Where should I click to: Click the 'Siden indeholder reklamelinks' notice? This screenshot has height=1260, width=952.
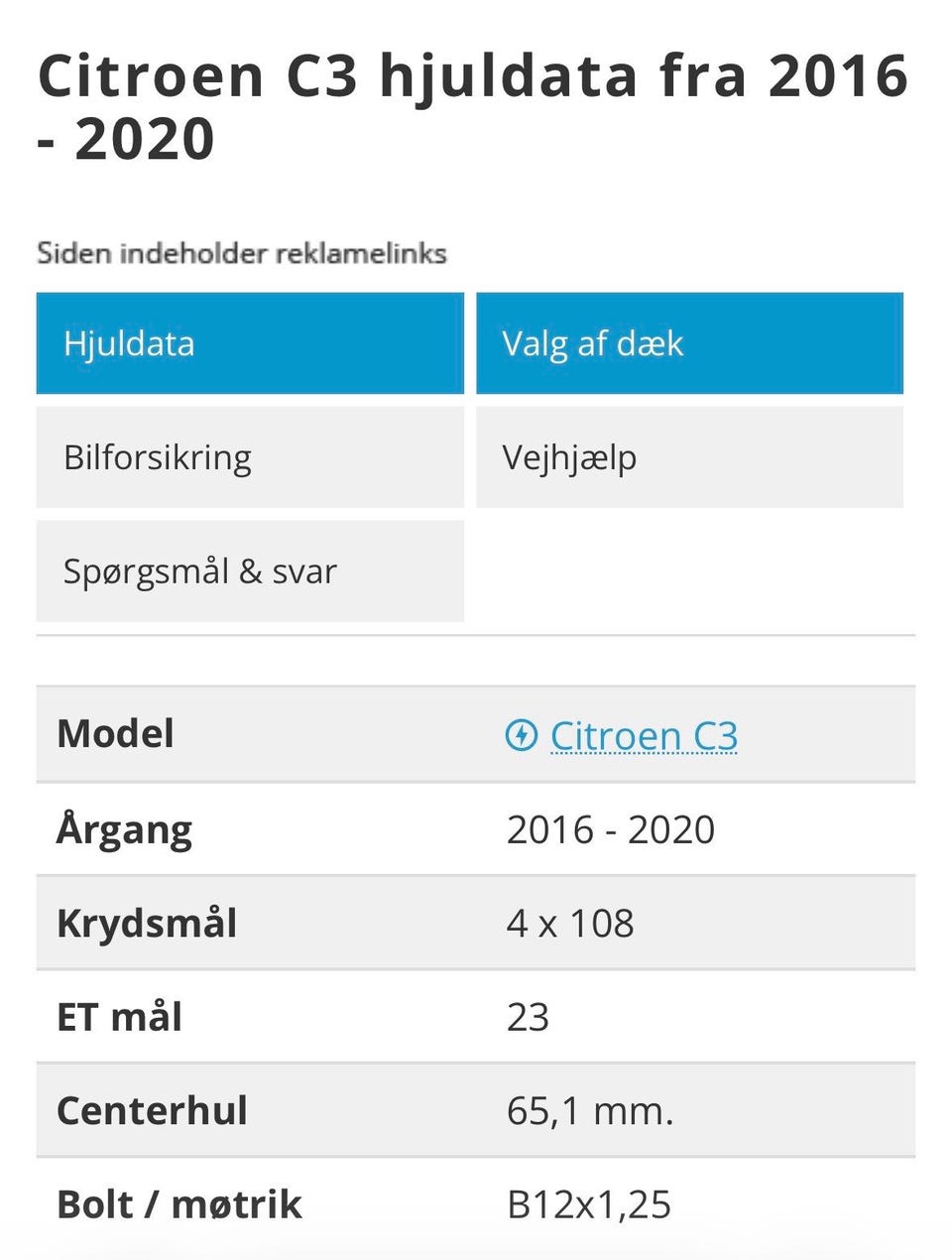point(242,253)
